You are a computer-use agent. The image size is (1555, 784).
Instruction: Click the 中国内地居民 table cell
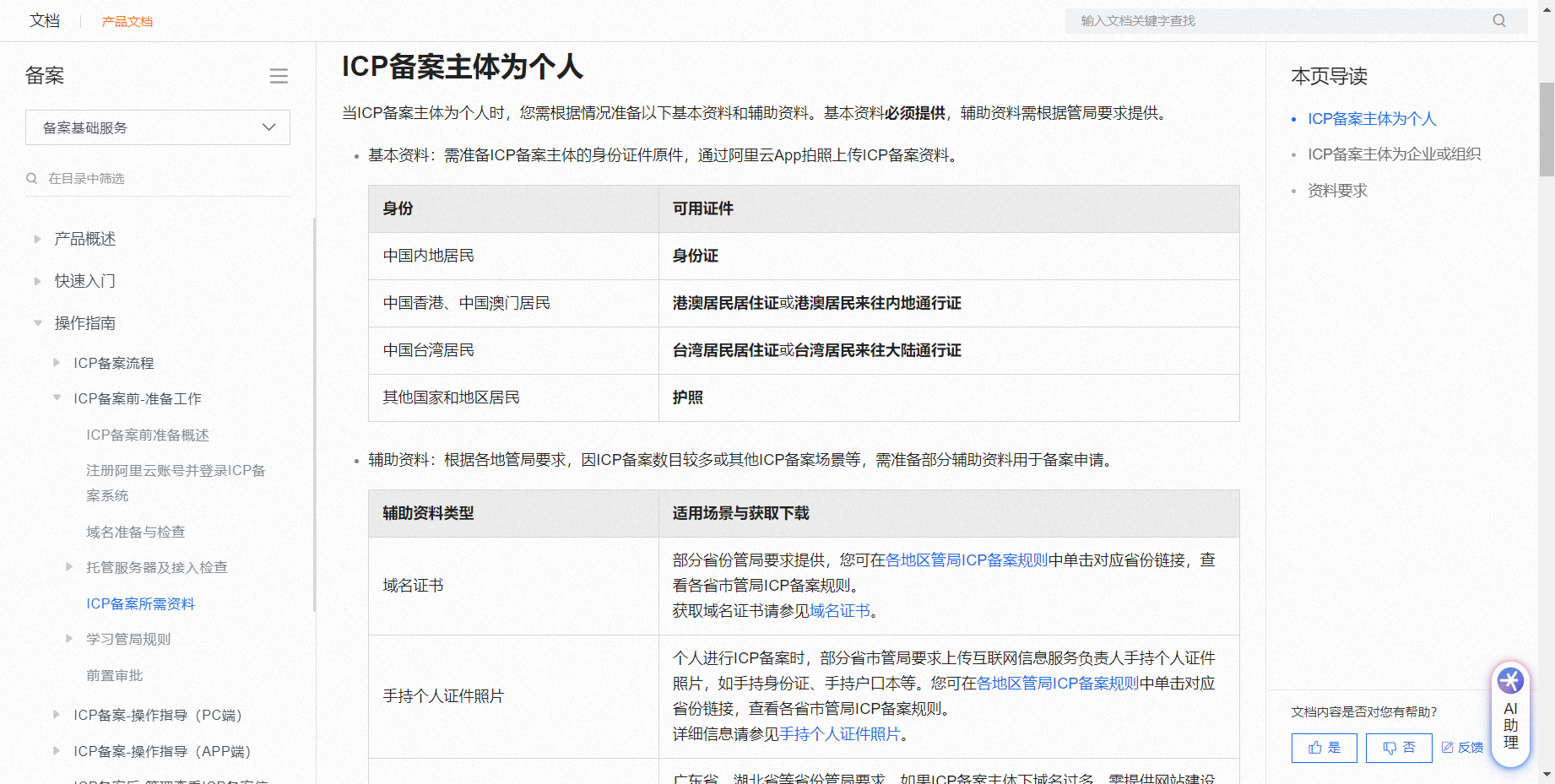click(x=513, y=256)
